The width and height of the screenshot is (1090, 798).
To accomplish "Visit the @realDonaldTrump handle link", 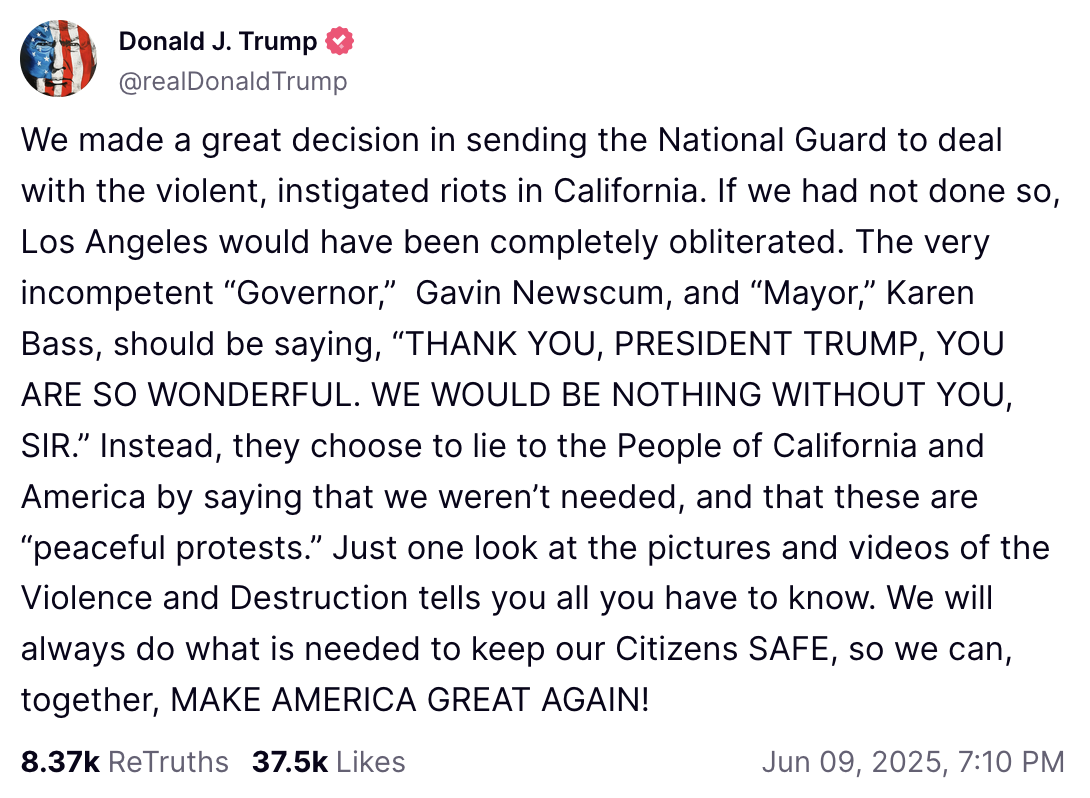I will [233, 81].
